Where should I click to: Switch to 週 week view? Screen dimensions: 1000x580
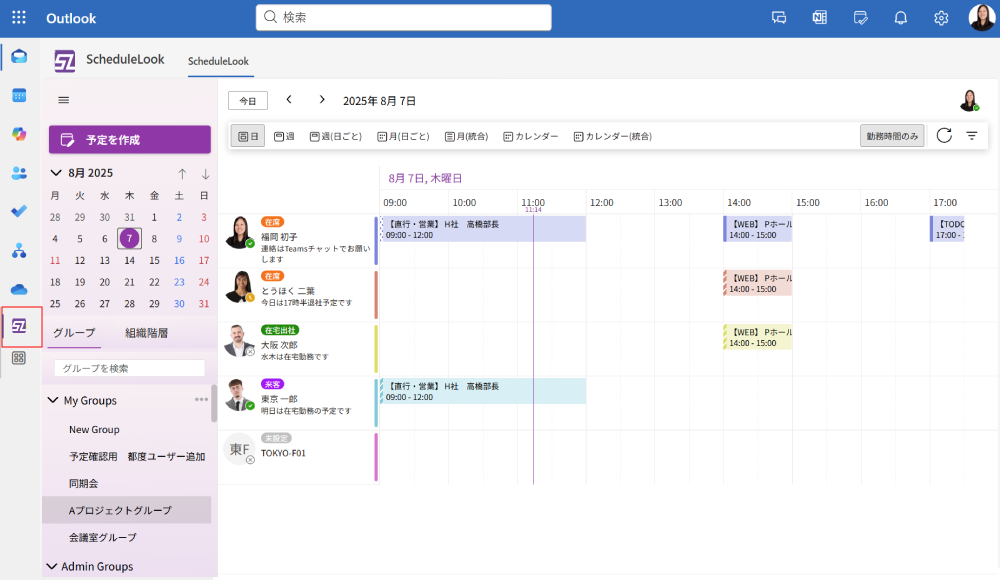coord(284,136)
